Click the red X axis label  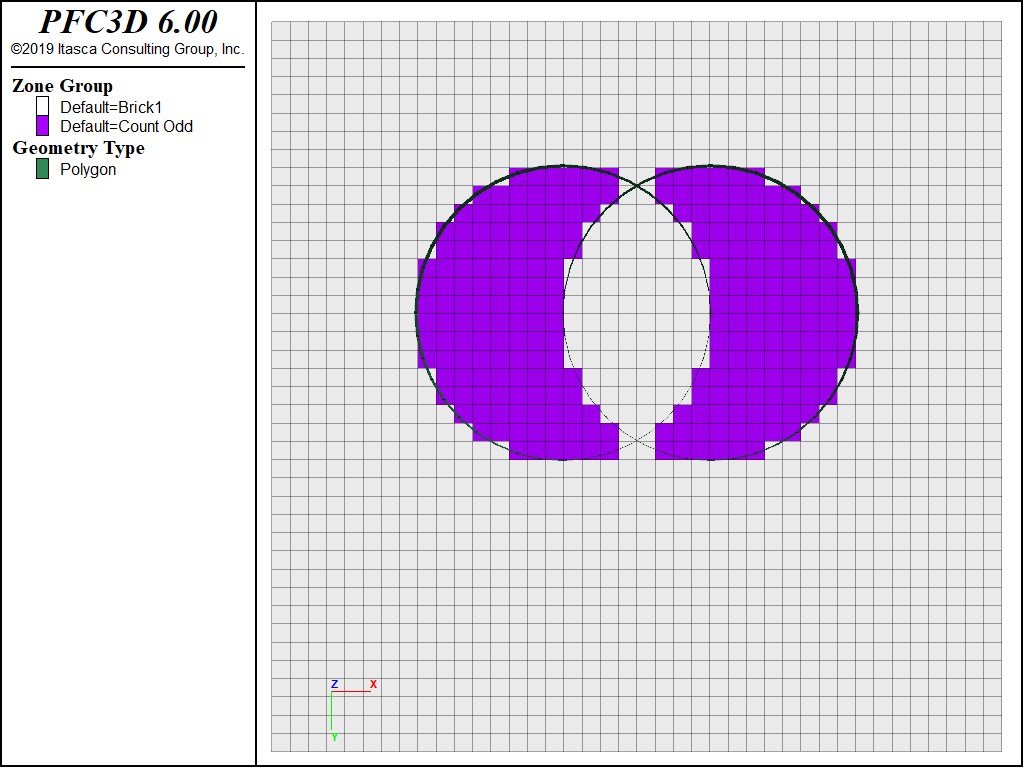[374, 684]
